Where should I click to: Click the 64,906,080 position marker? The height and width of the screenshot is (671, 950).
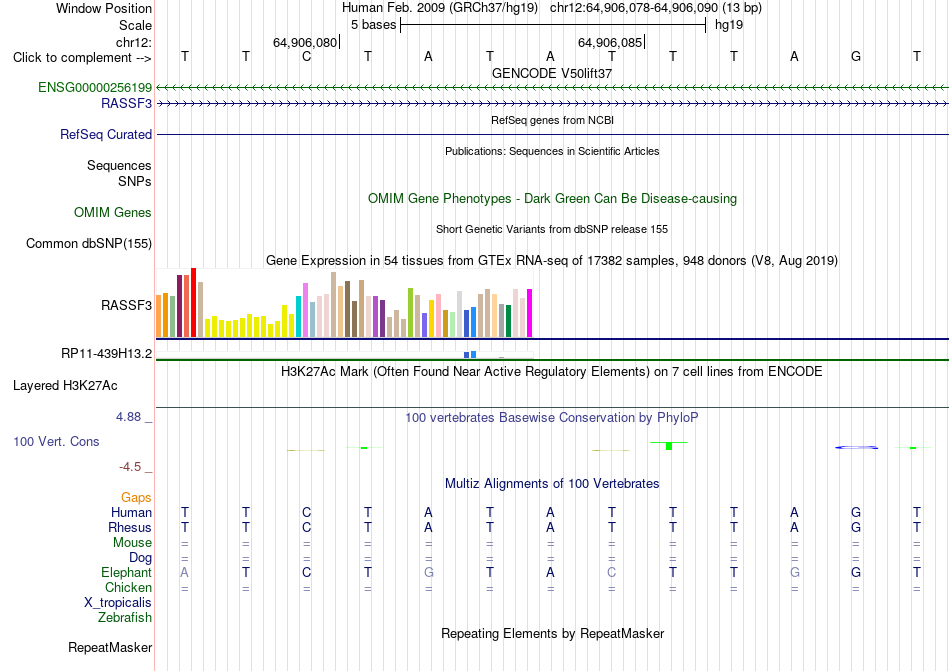point(305,42)
